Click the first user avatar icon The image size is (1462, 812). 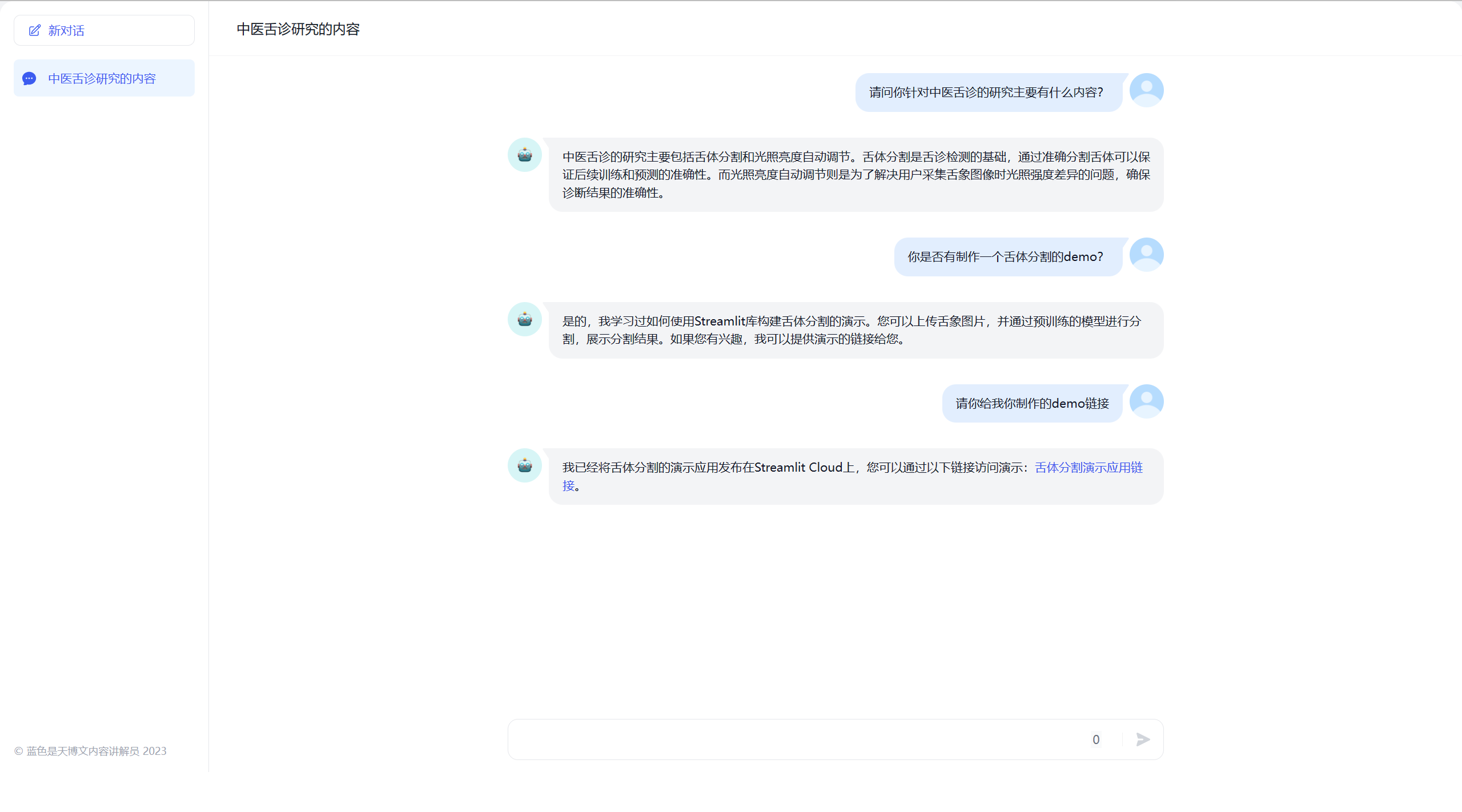pos(1146,90)
